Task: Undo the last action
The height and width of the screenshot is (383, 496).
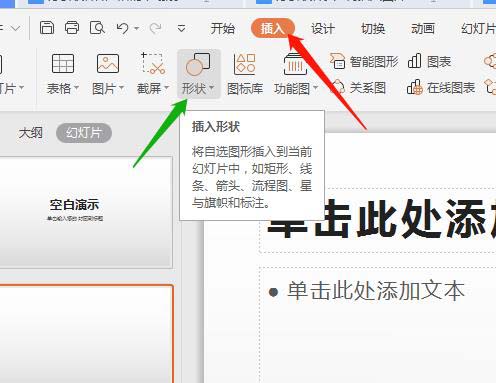Action: [x=122, y=28]
